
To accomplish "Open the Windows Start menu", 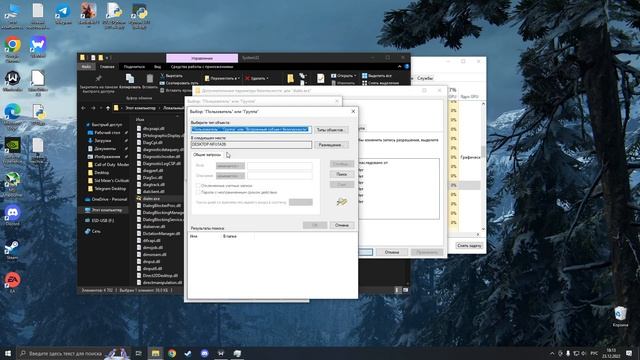I will [x=8, y=353].
